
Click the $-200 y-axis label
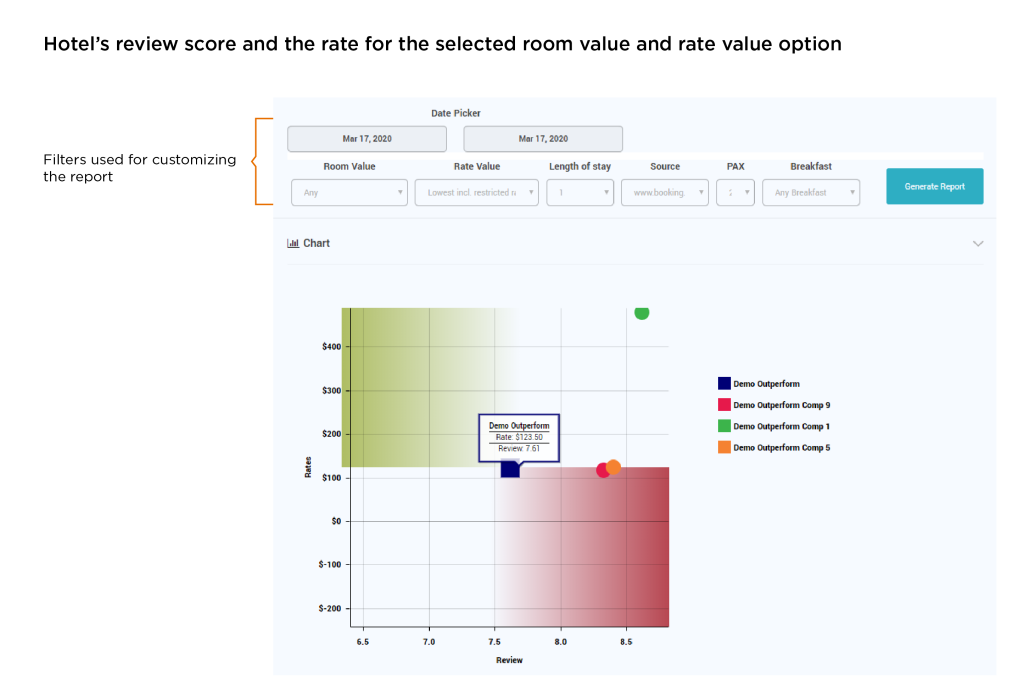tap(330, 608)
